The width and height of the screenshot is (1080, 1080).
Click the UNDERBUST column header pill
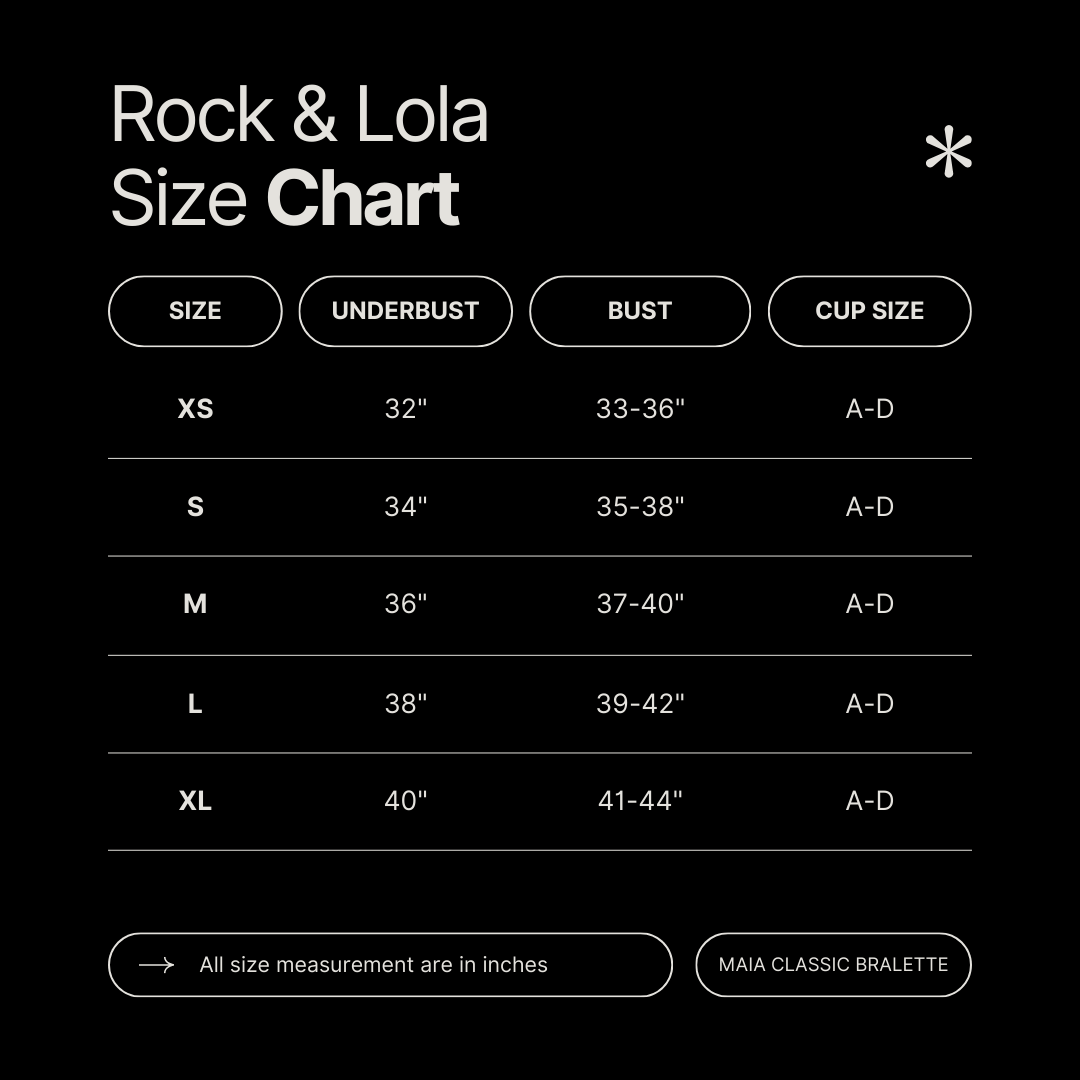(405, 311)
